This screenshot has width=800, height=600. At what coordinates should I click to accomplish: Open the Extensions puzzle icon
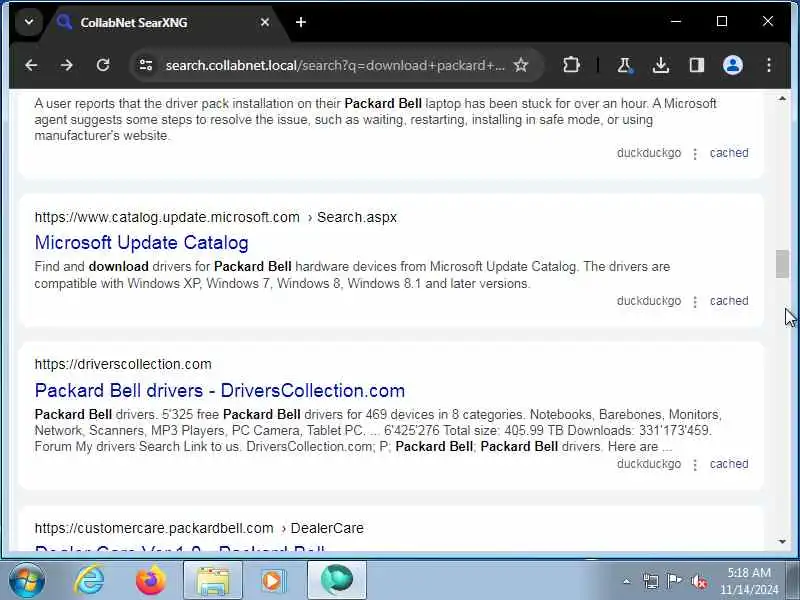click(x=571, y=65)
